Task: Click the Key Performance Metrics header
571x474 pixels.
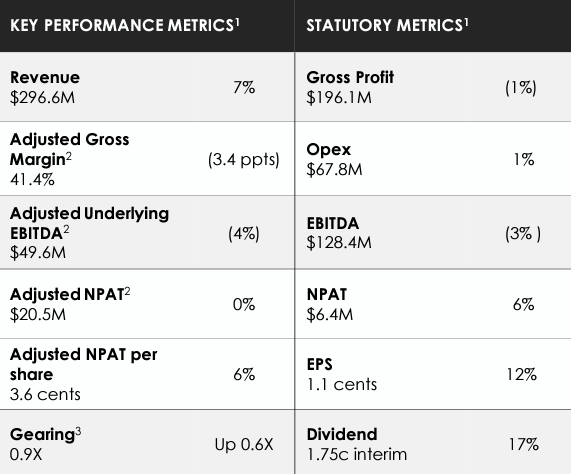Action: (x=125, y=25)
